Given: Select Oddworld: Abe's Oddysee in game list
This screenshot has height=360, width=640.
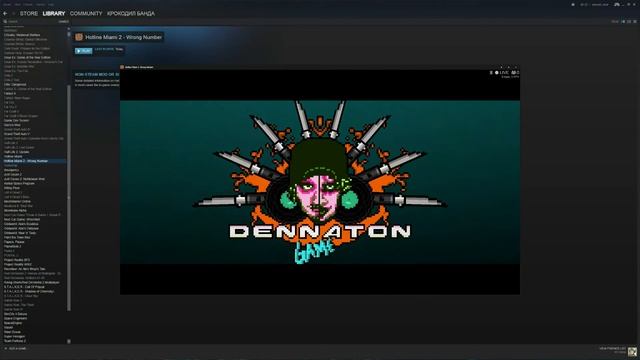Looking at the screenshot, I should 21,229.
